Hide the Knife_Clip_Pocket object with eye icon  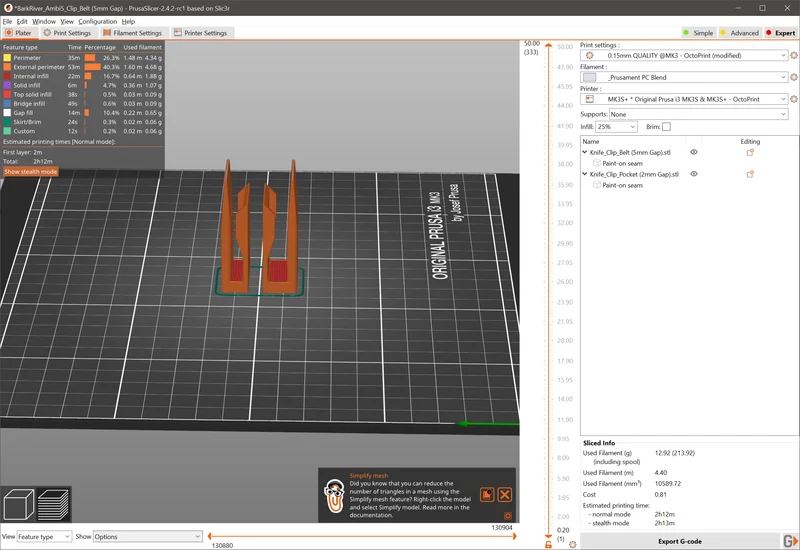point(694,174)
